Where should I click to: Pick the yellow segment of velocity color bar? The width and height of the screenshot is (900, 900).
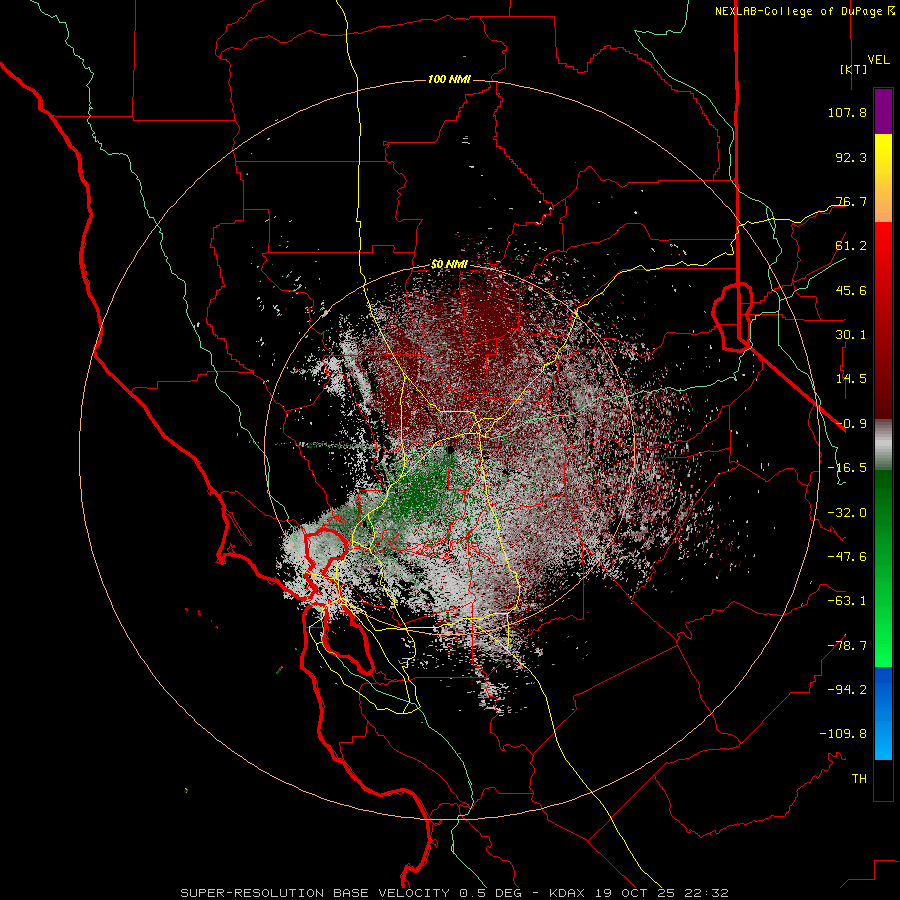tap(883, 155)
